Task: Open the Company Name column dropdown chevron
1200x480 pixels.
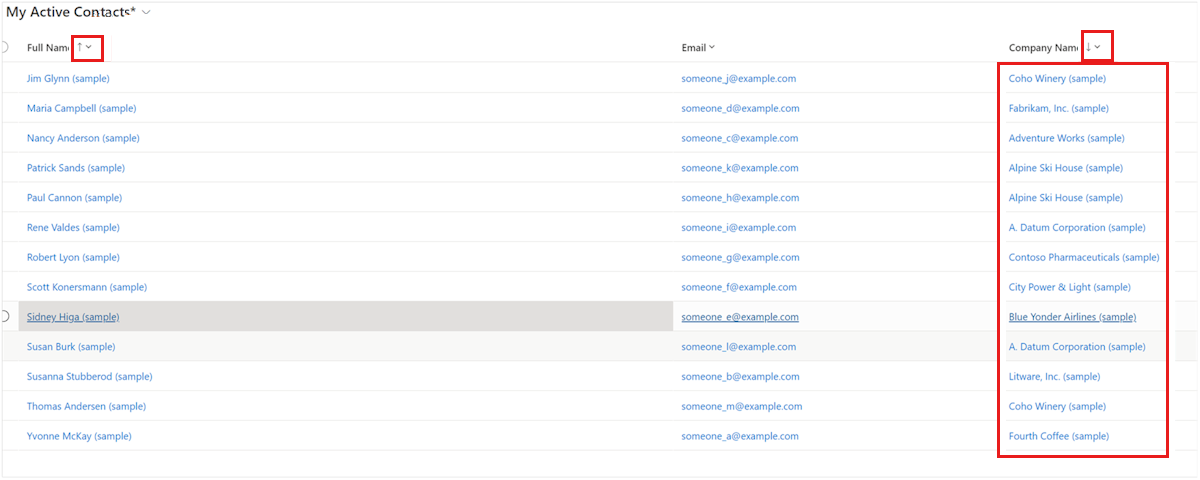Action: (1098, 47)
